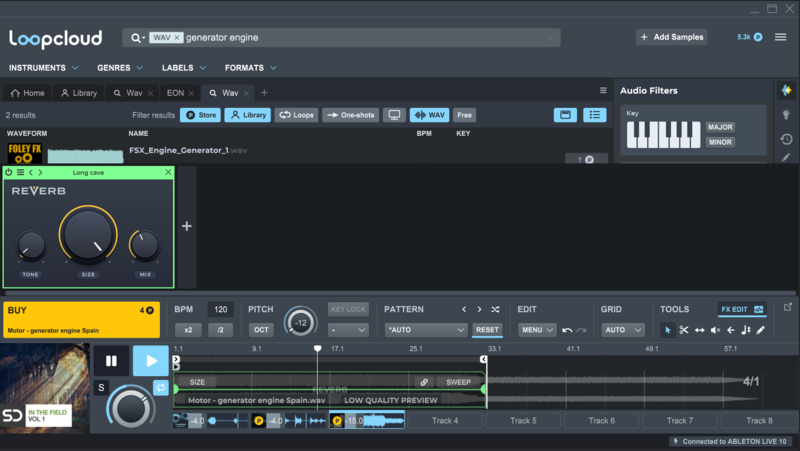Open the hamburger menu at top right
Screen dimensions: 800x451
pos(780,37)
